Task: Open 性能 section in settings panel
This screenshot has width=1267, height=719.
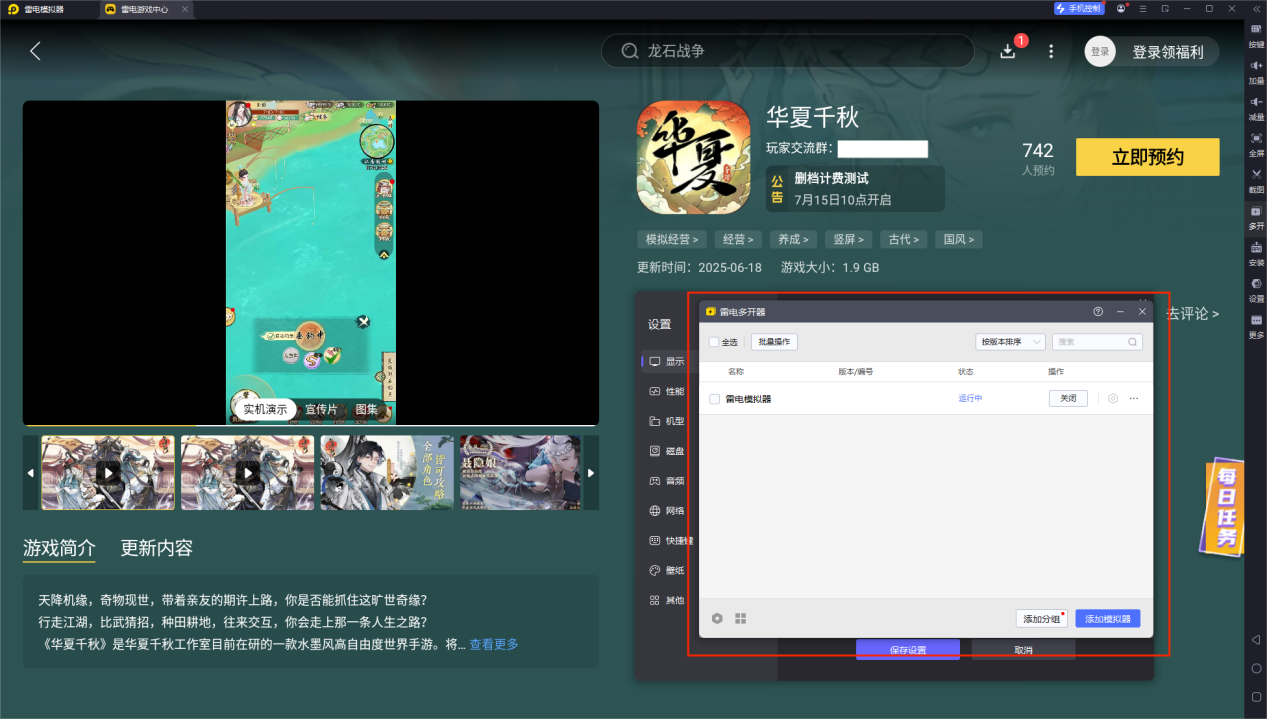Action: [667, 391]
